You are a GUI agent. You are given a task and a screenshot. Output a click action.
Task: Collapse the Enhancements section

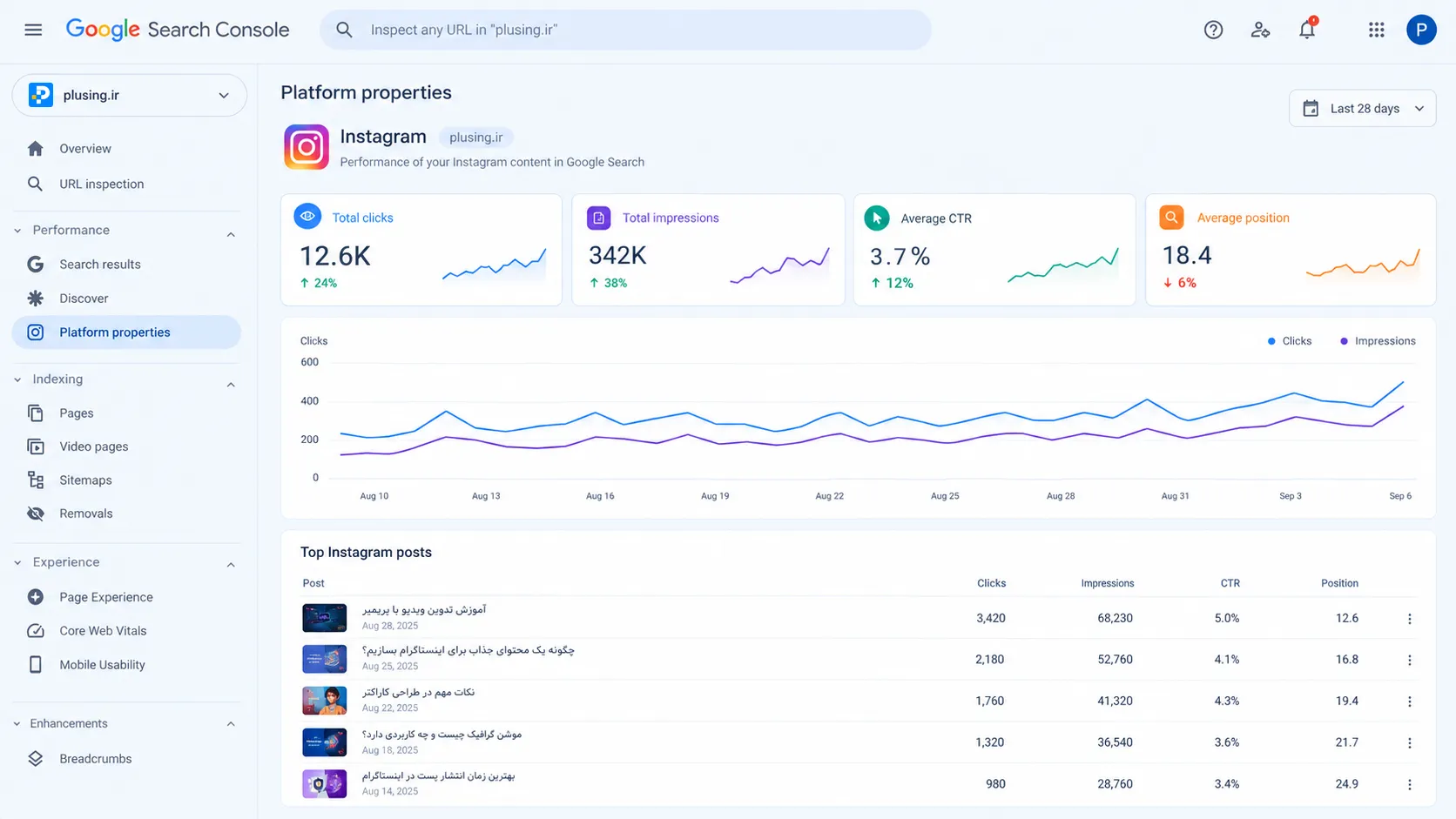pyautogui.click(x=231, y=723)
